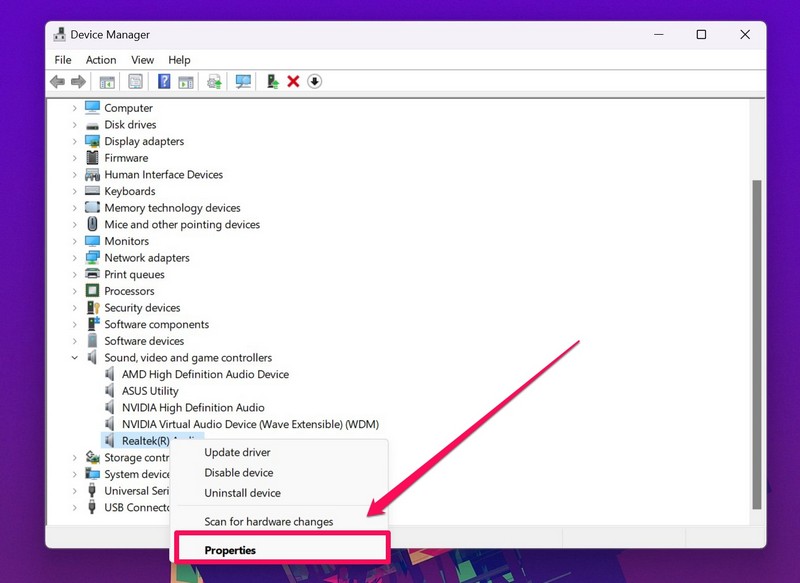800x583 pixels.
Task: Open the Action menu
Action: (101, 60)
